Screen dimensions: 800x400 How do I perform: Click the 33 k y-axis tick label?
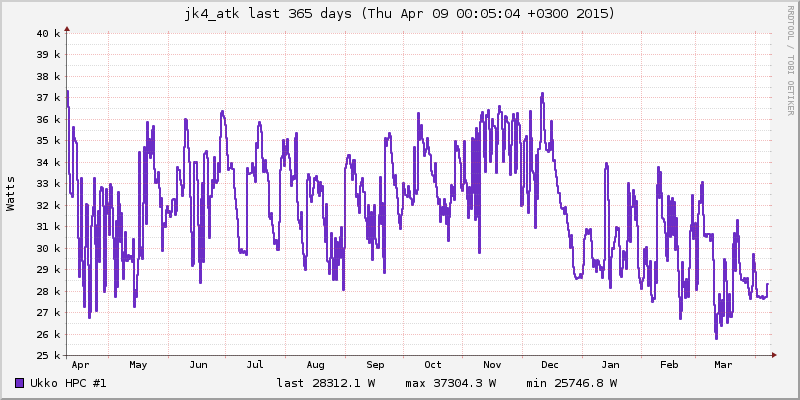(x=49, y=184)
